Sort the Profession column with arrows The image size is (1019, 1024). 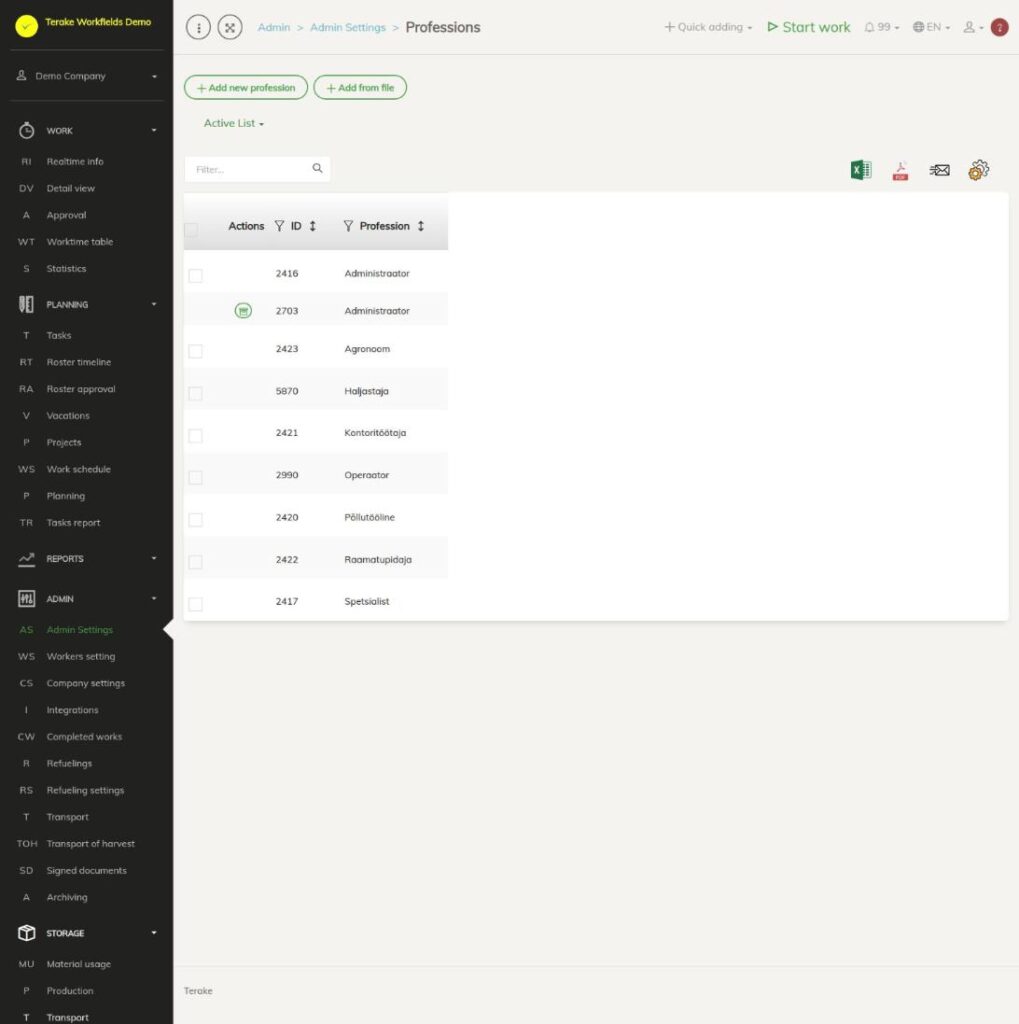pos(421,226)
